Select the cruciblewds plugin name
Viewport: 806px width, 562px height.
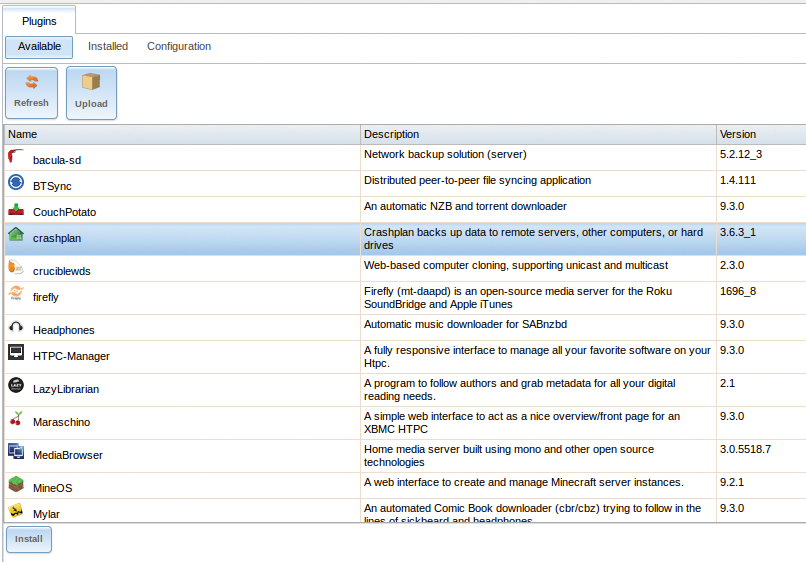click(62, 271)
